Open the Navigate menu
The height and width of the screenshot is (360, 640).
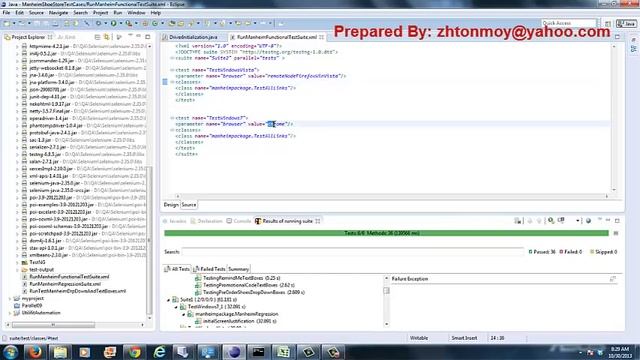click(58, 13)
